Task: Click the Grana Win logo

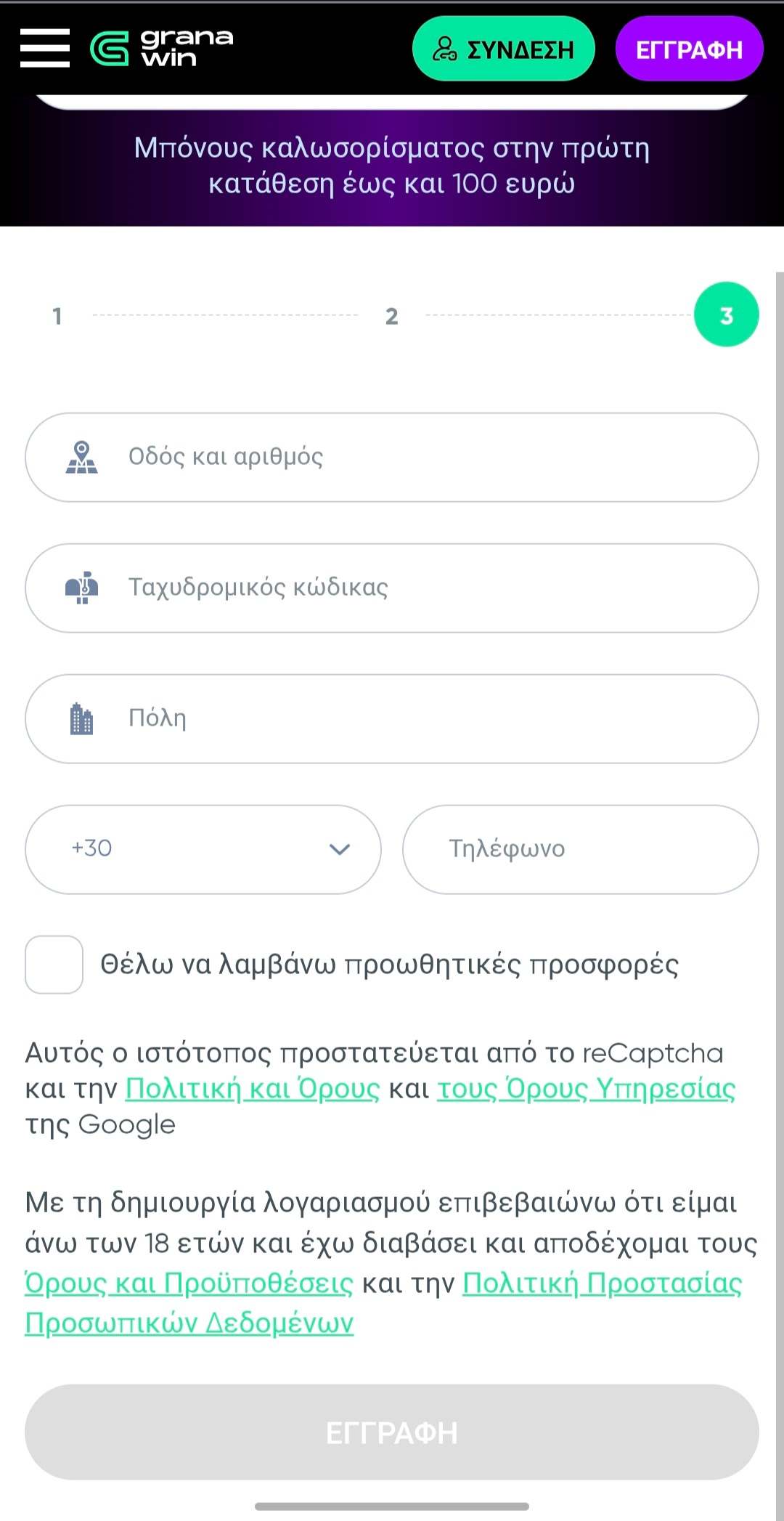Action: click(162, 48)
